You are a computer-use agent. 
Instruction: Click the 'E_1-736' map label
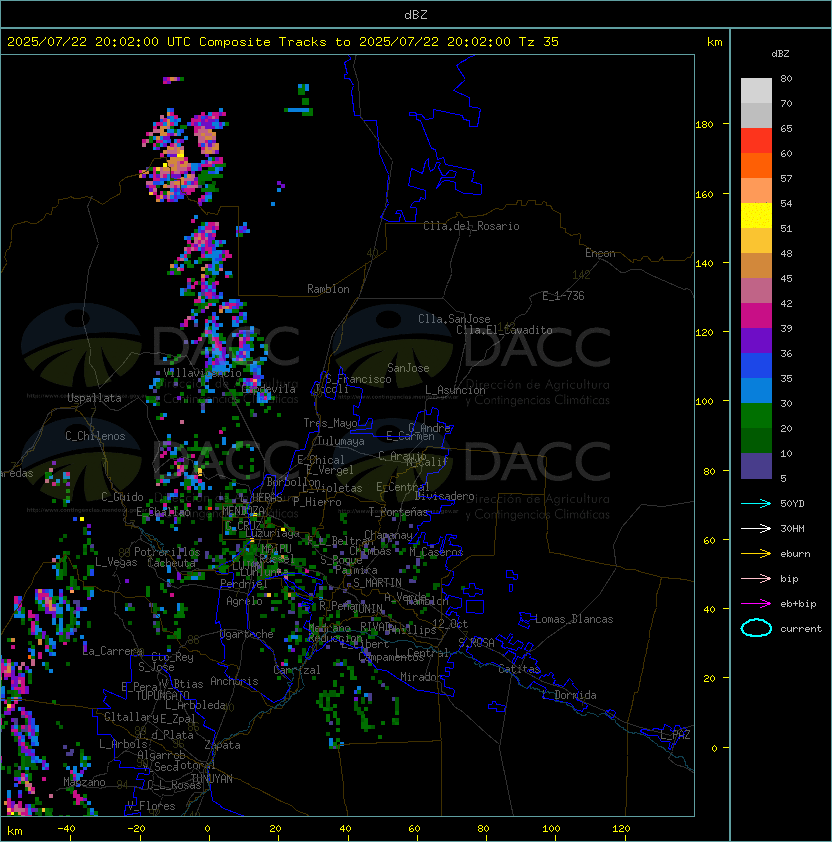point(563,296)
